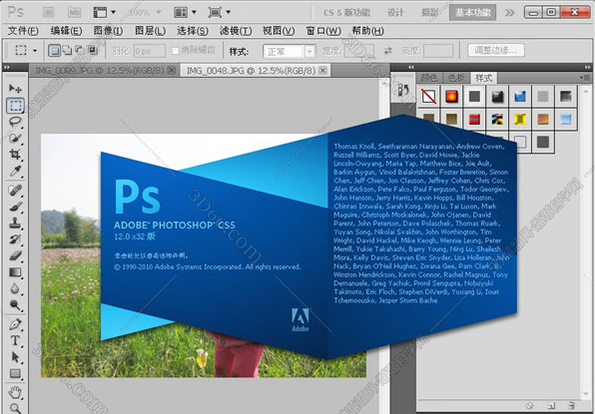Open the 图层(L) menu

(150, 31)
